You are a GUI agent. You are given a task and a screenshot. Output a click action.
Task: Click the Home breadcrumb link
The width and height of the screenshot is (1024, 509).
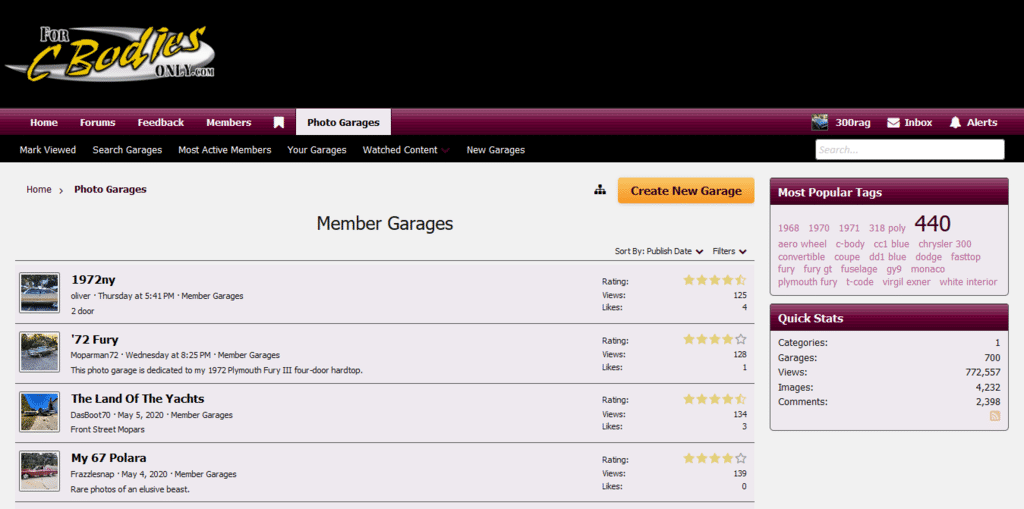[x=39, y=189]
